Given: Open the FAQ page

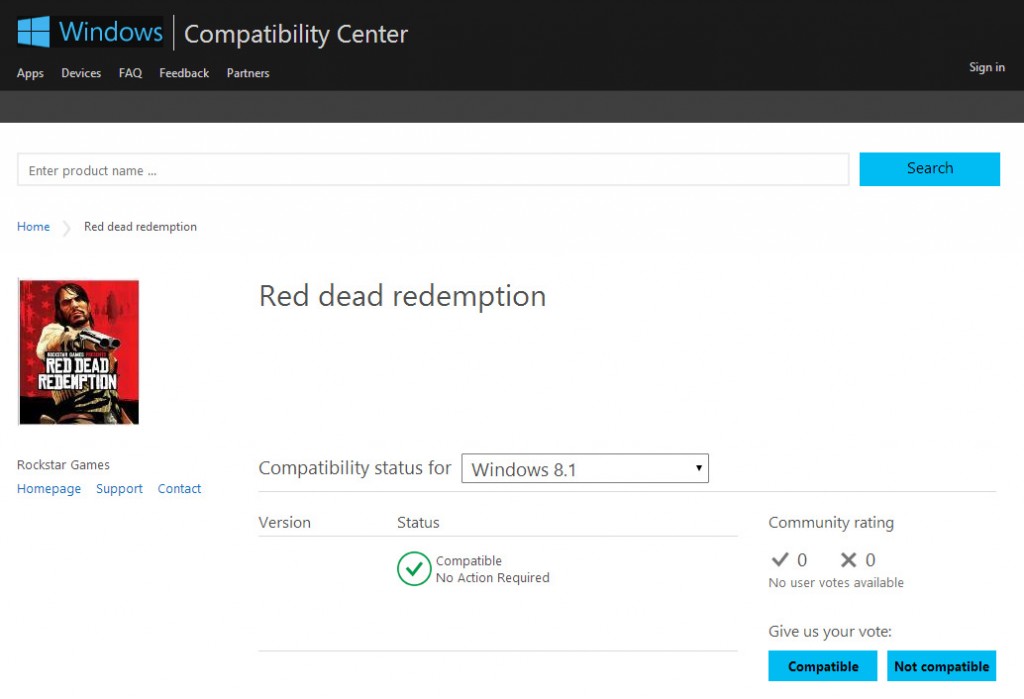Looking at the screenshot, I should (130, 73).
